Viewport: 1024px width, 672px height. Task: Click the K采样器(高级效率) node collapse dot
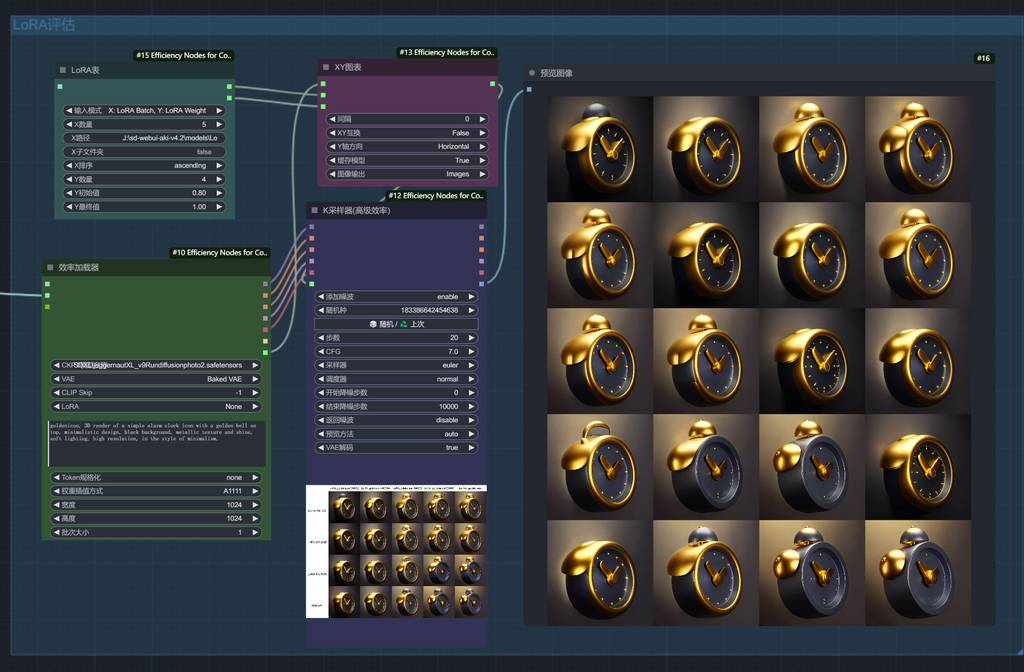tap(313, 211)
